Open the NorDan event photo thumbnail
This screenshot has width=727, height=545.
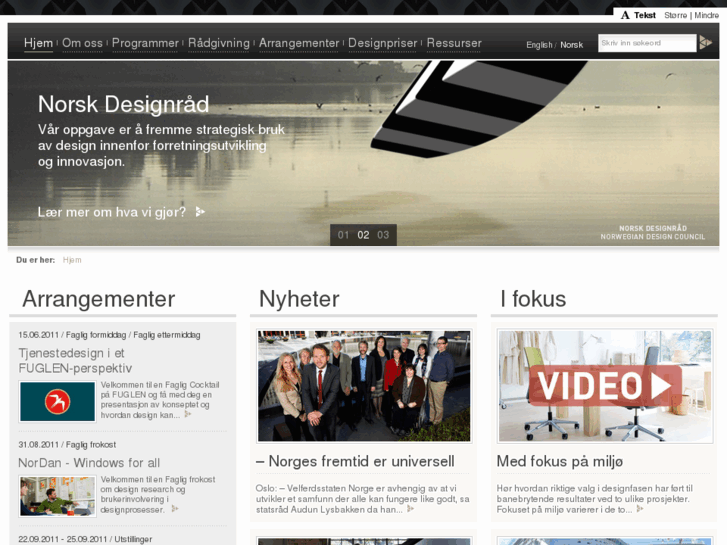57,496
